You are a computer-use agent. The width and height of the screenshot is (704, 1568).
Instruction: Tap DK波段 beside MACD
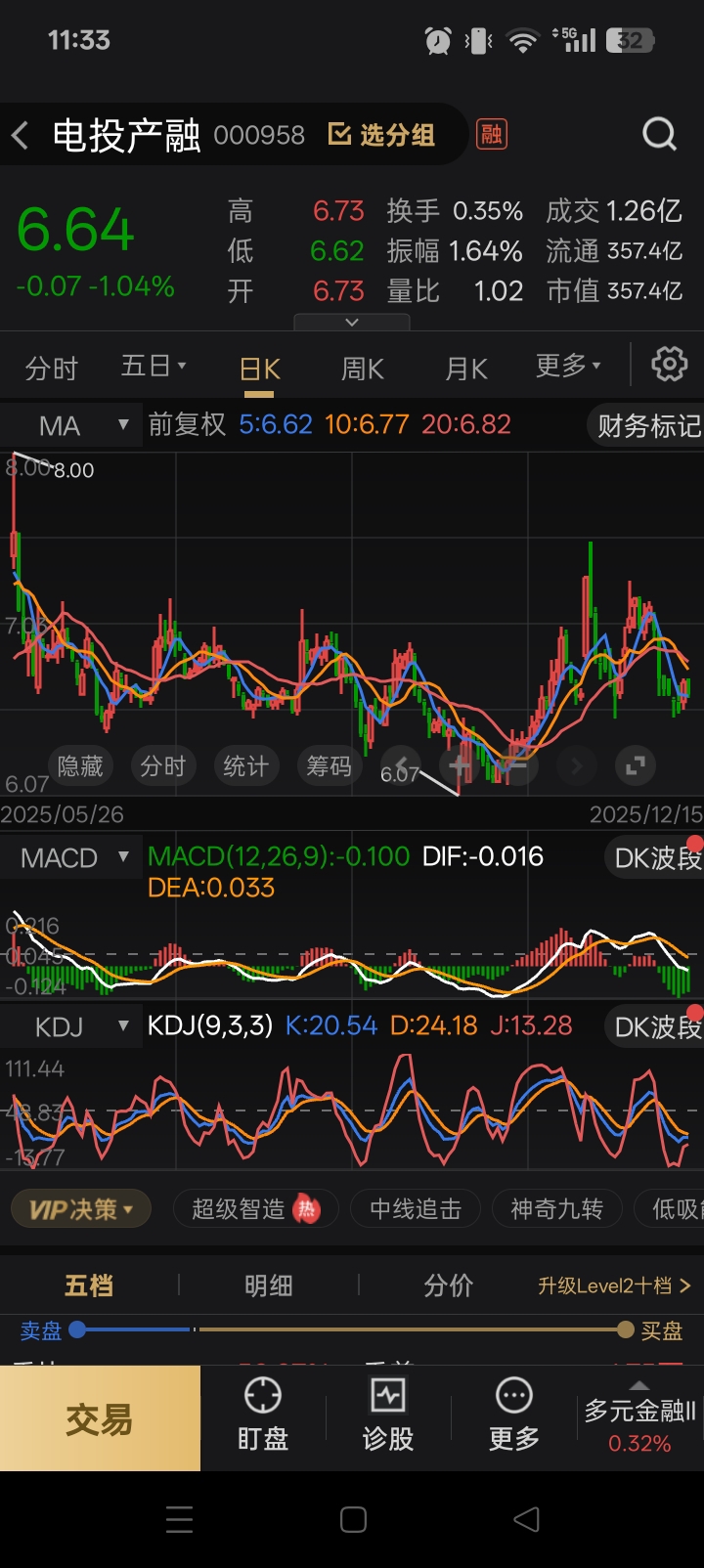coord(655,857)
